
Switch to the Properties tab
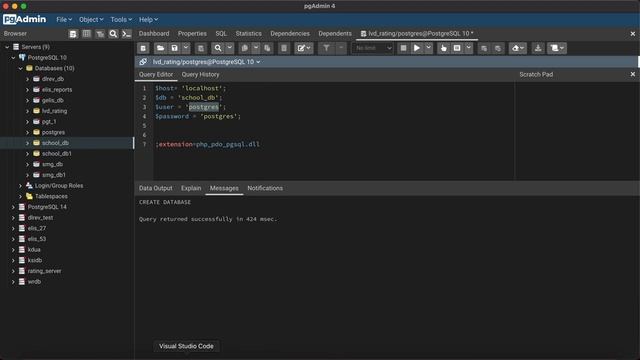[192, 33]
